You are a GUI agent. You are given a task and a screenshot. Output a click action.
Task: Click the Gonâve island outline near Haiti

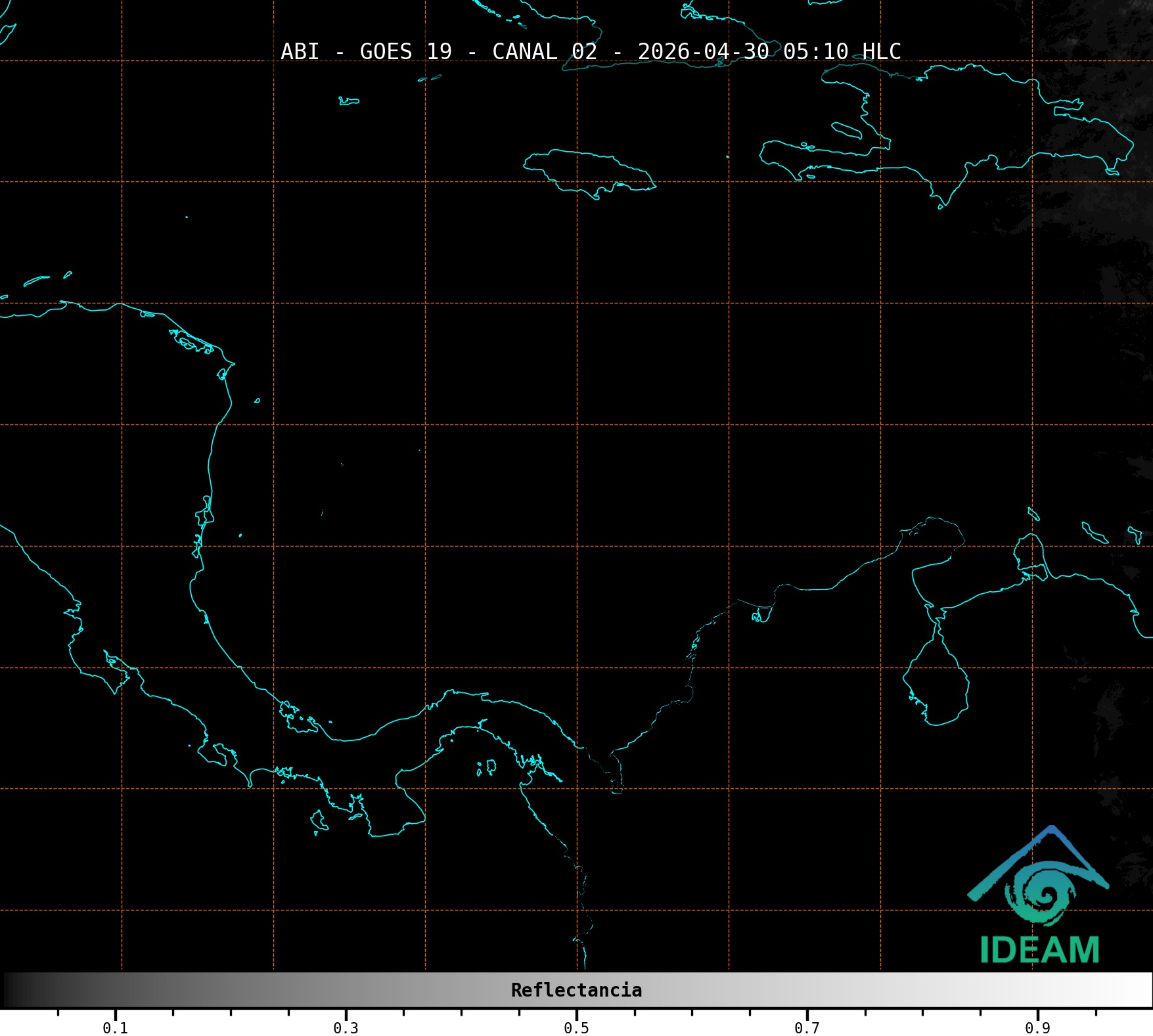[x=846, y=130]
